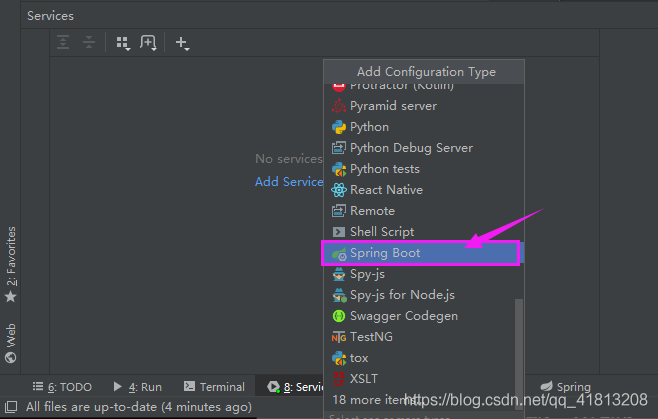
Task: Open the Add Service plus dropdown
Action: (182, 43)
